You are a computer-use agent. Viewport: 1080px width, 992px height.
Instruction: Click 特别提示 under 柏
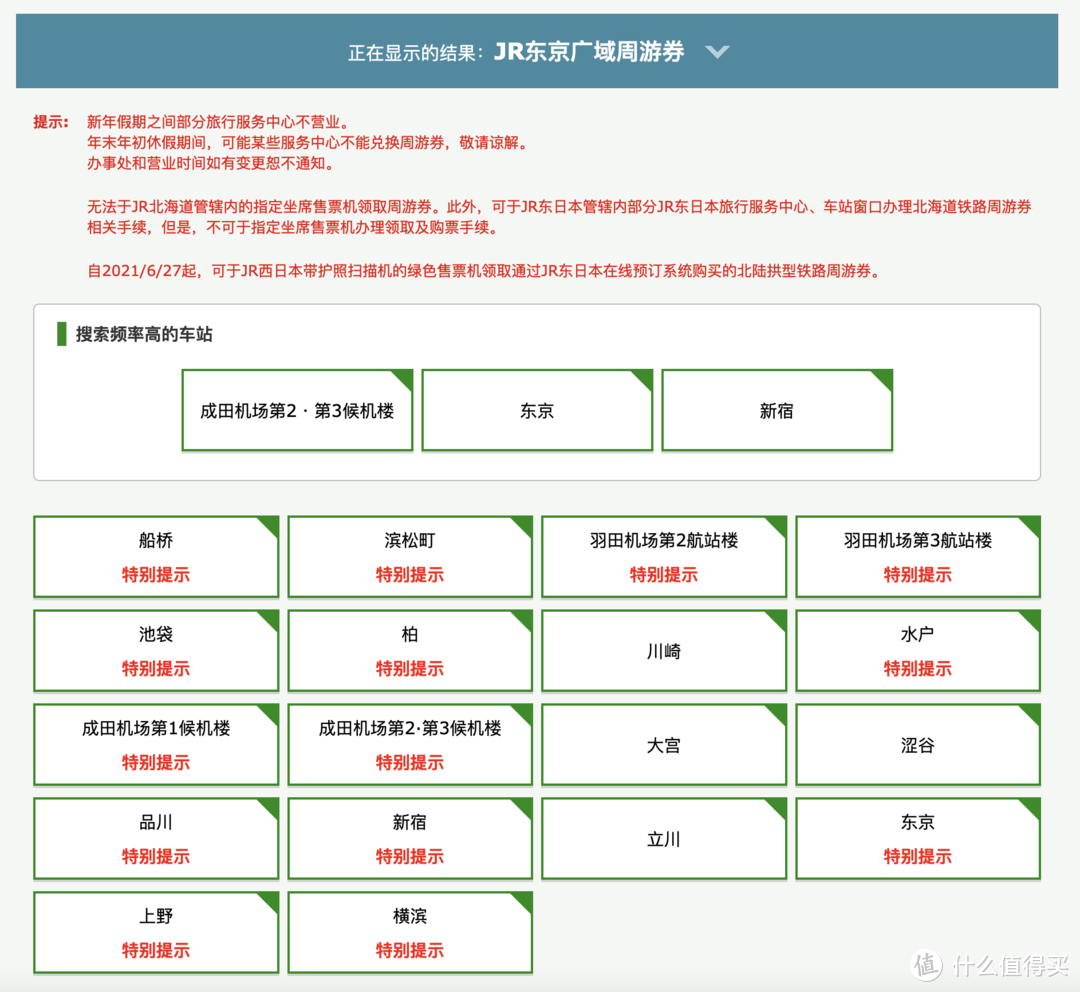[x=410, y=668]
